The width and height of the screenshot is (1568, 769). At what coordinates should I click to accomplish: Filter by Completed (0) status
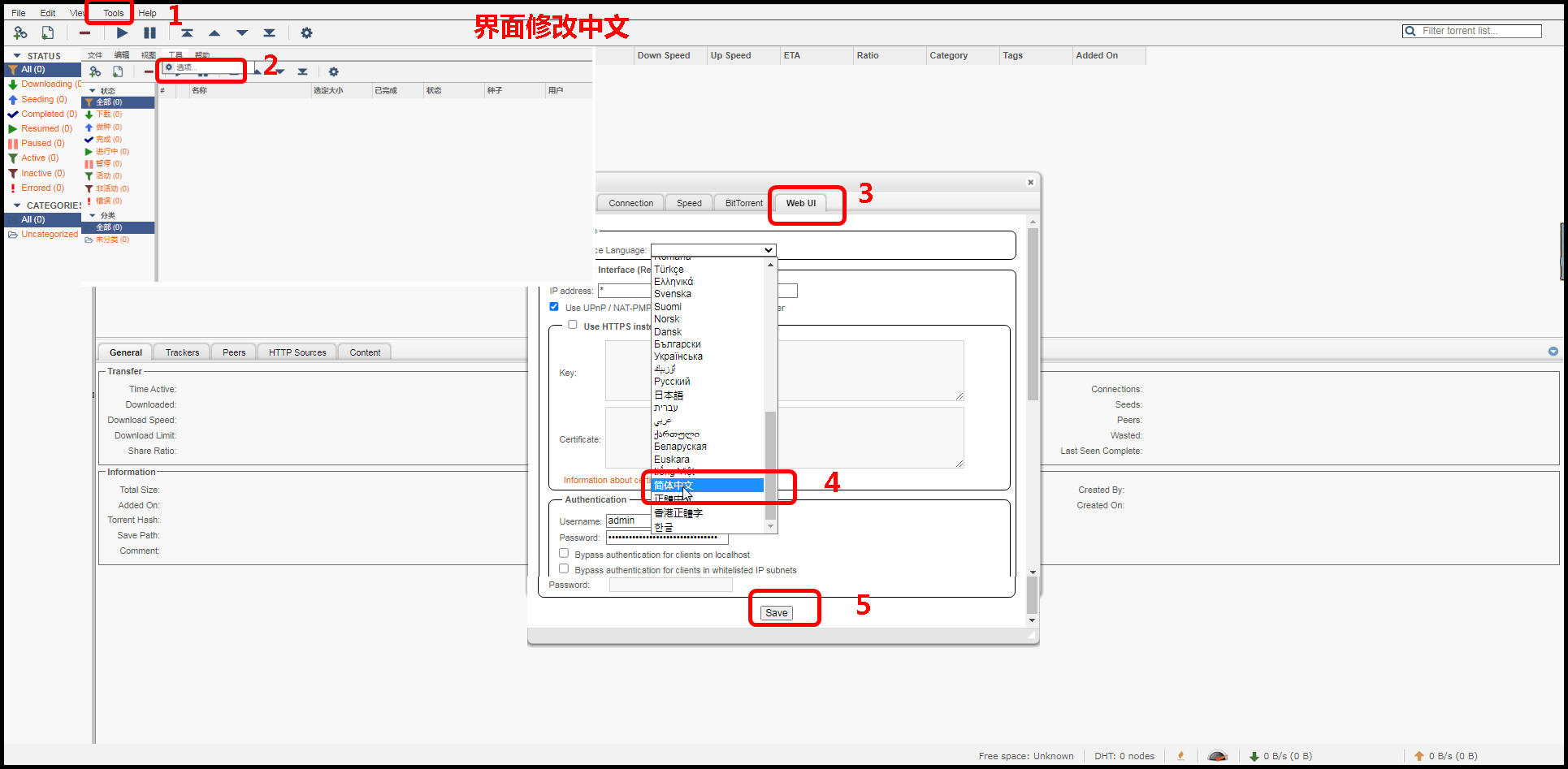pyautogui.click(x=42, y=114)
